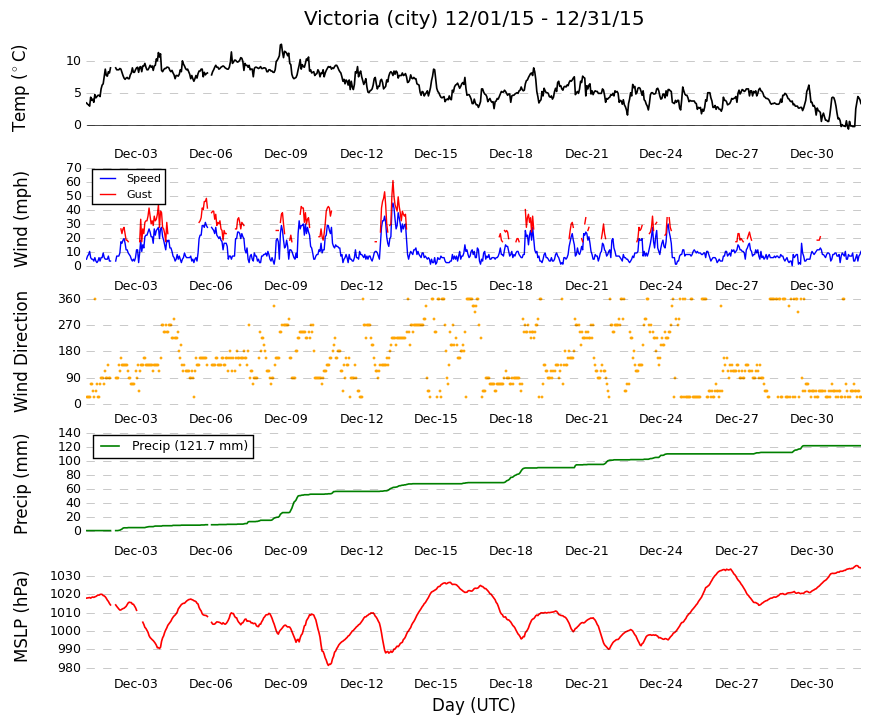Click the "1000" pressure tick

coord(66,631)
